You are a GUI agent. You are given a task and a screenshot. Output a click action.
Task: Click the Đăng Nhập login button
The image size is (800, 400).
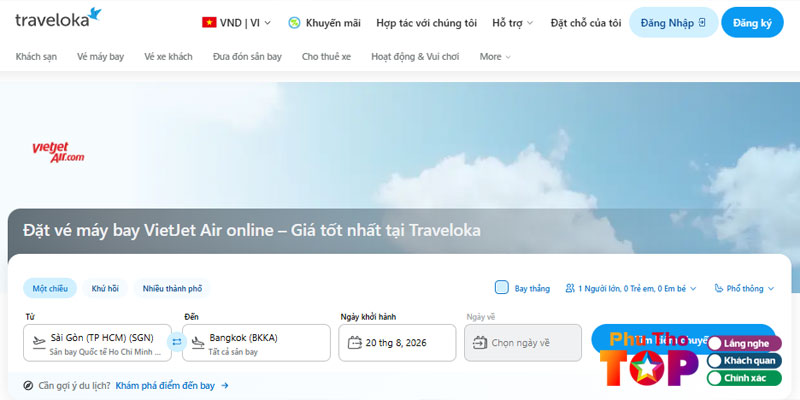(x=673, y=22)
